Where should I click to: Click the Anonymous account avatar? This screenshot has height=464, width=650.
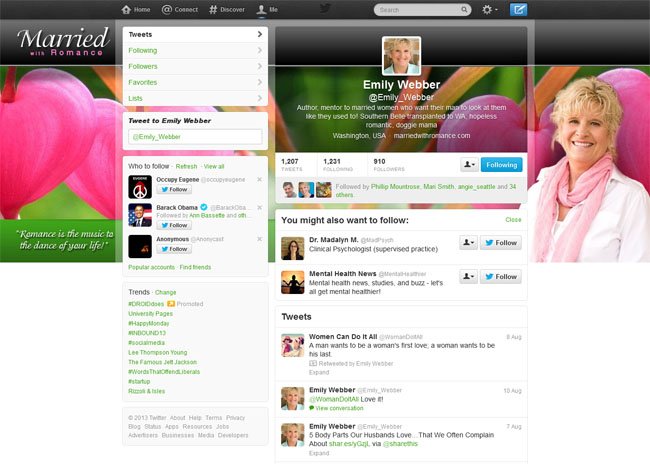pos(140,246)
